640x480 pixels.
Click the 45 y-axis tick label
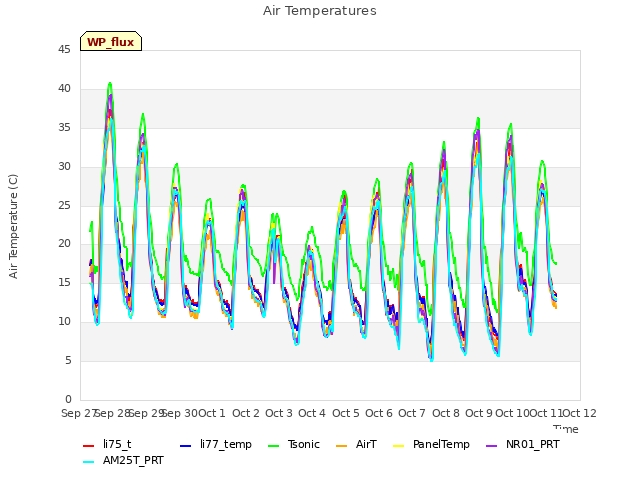click(64, 50)
